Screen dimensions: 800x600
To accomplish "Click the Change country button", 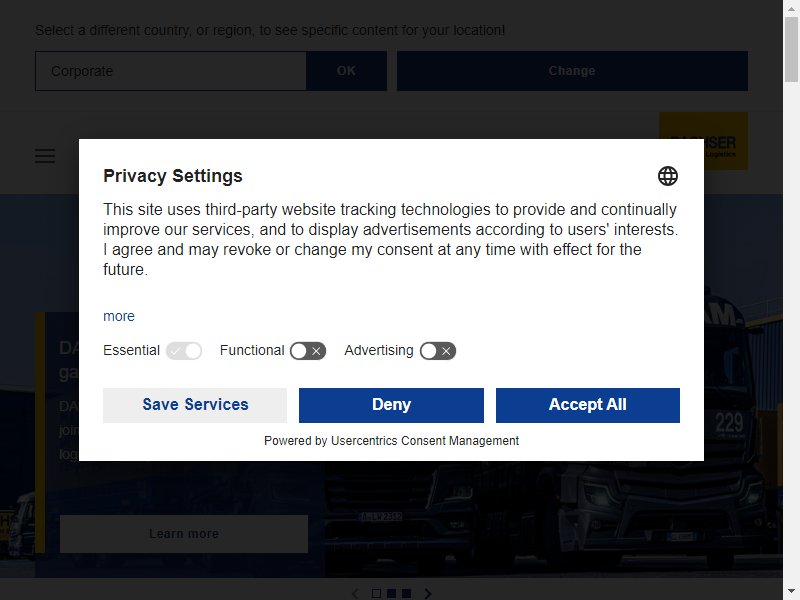I will point(572,71).
